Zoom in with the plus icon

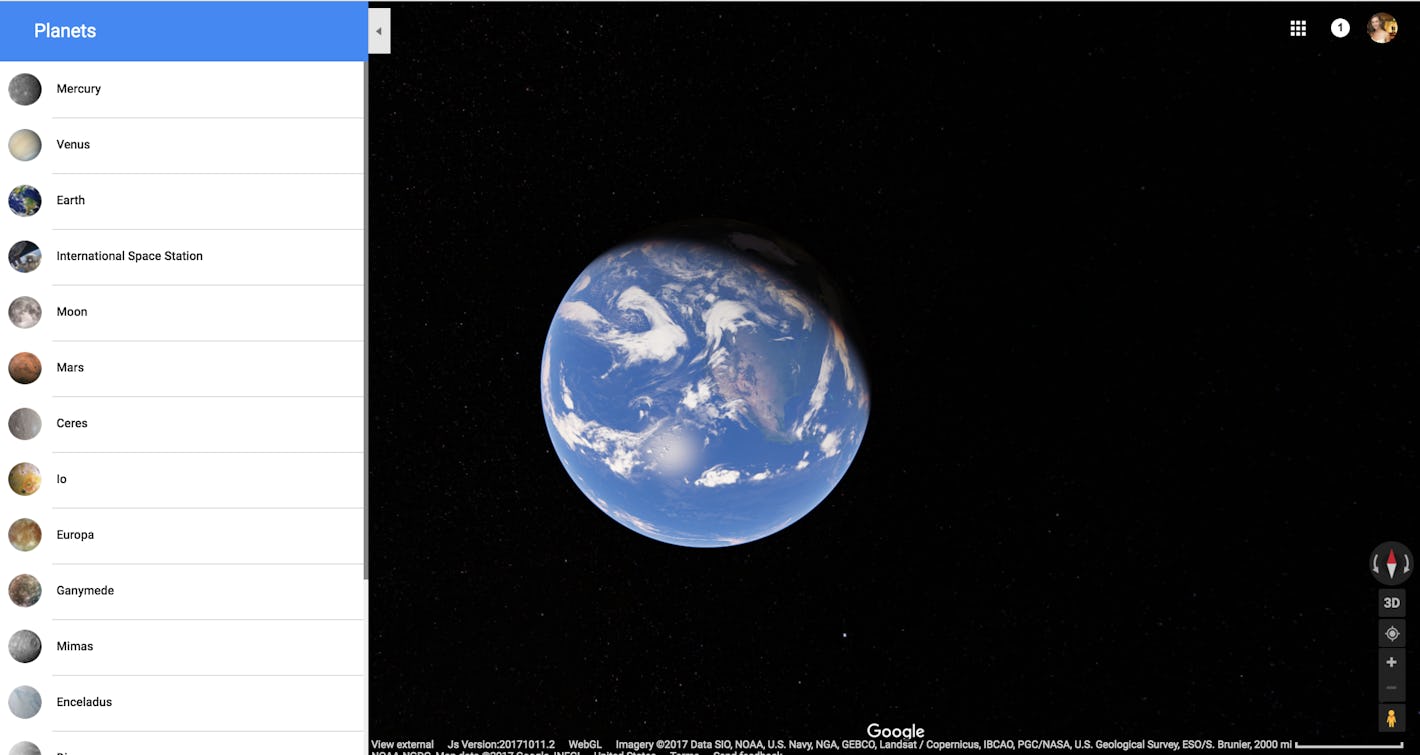(1391, 661)
